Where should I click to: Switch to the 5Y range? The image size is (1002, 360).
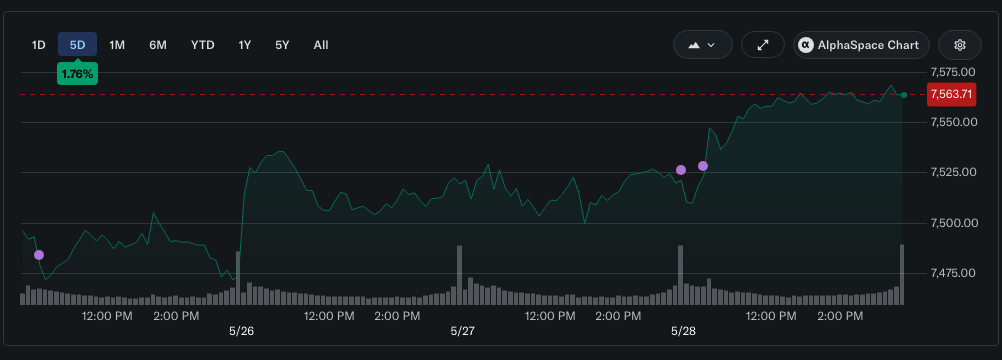(282, 45)
